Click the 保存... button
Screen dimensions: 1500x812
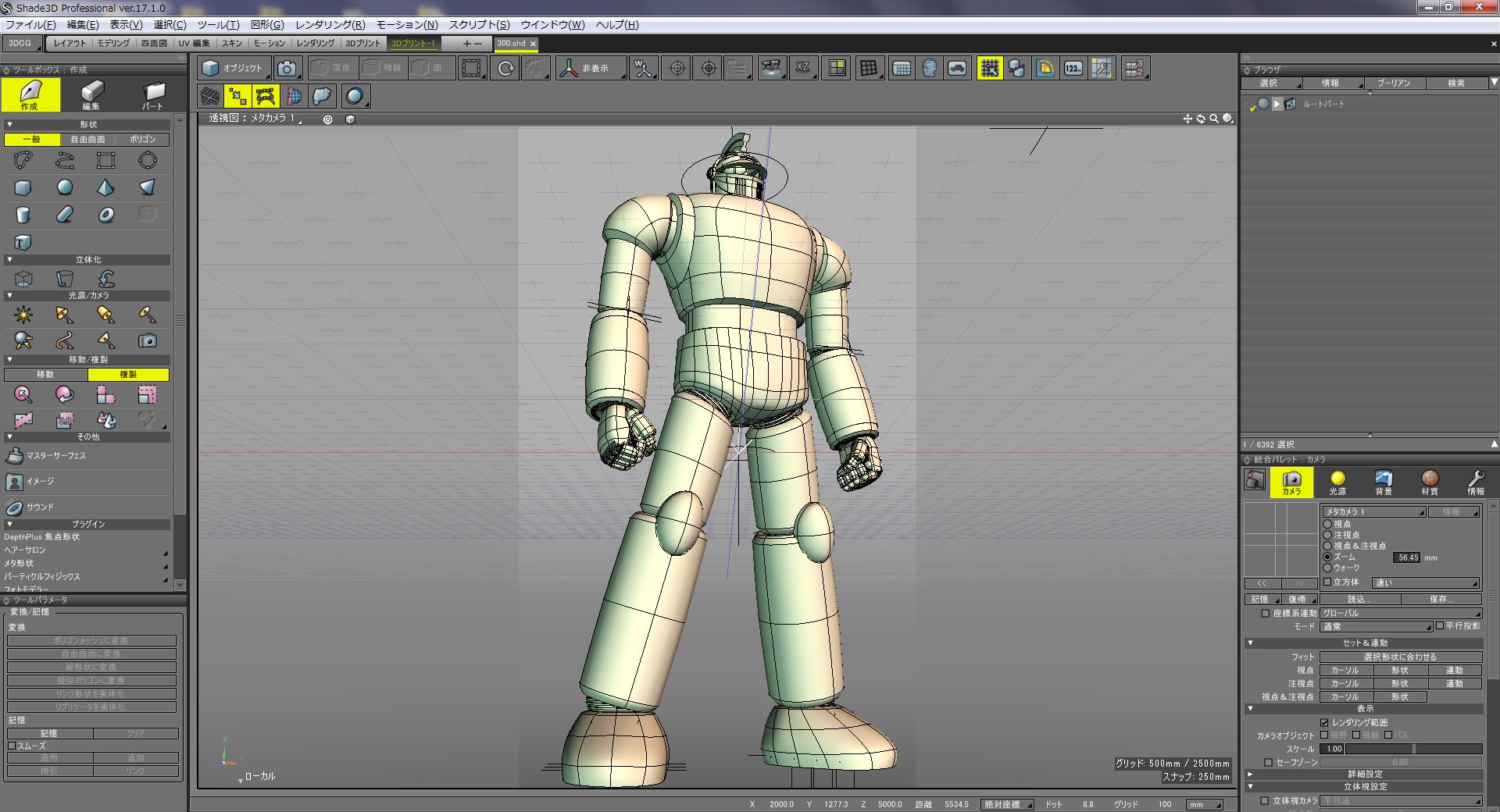(x=1441, y=599)
